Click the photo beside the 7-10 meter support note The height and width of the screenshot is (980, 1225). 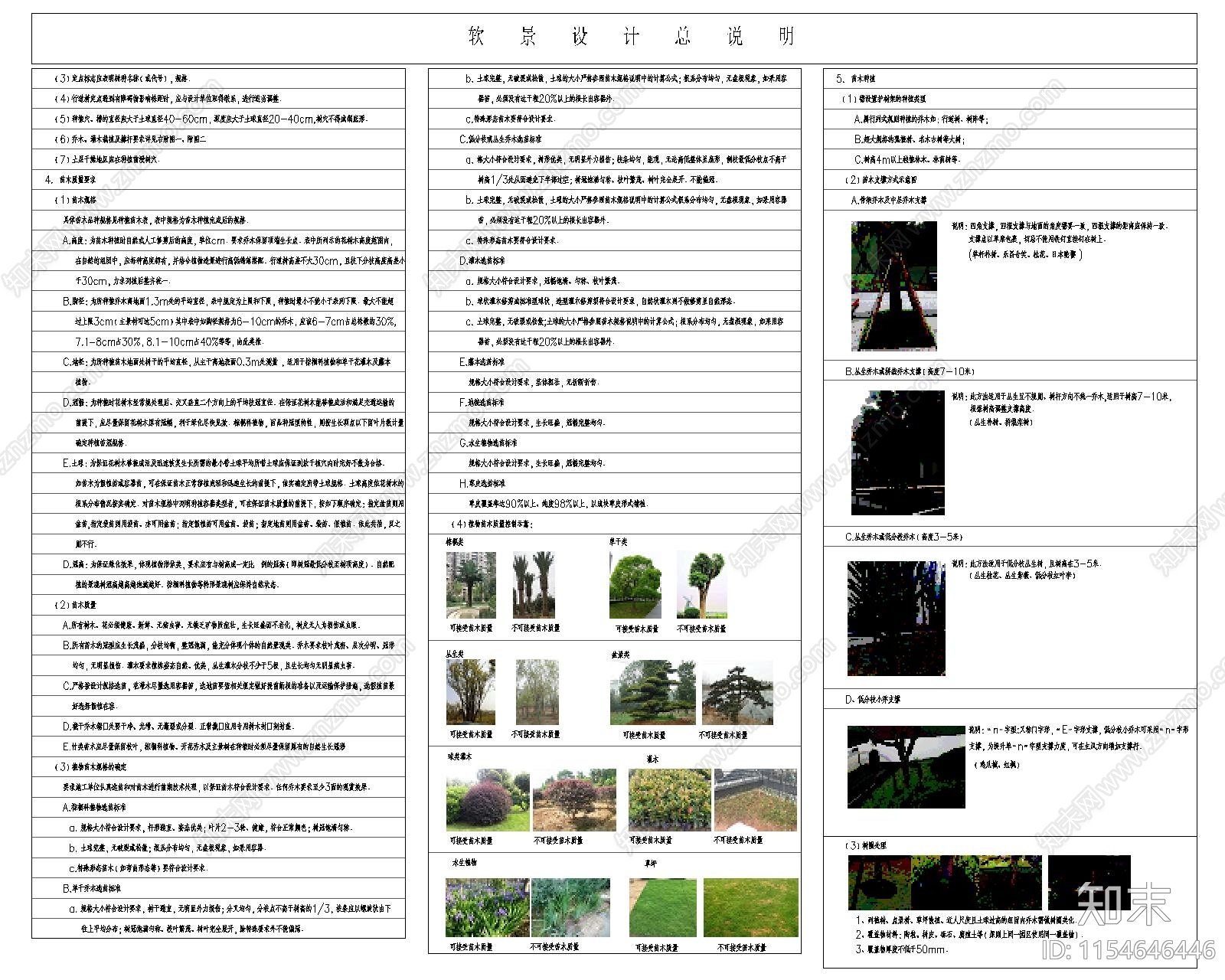click(x=897, y=452)
